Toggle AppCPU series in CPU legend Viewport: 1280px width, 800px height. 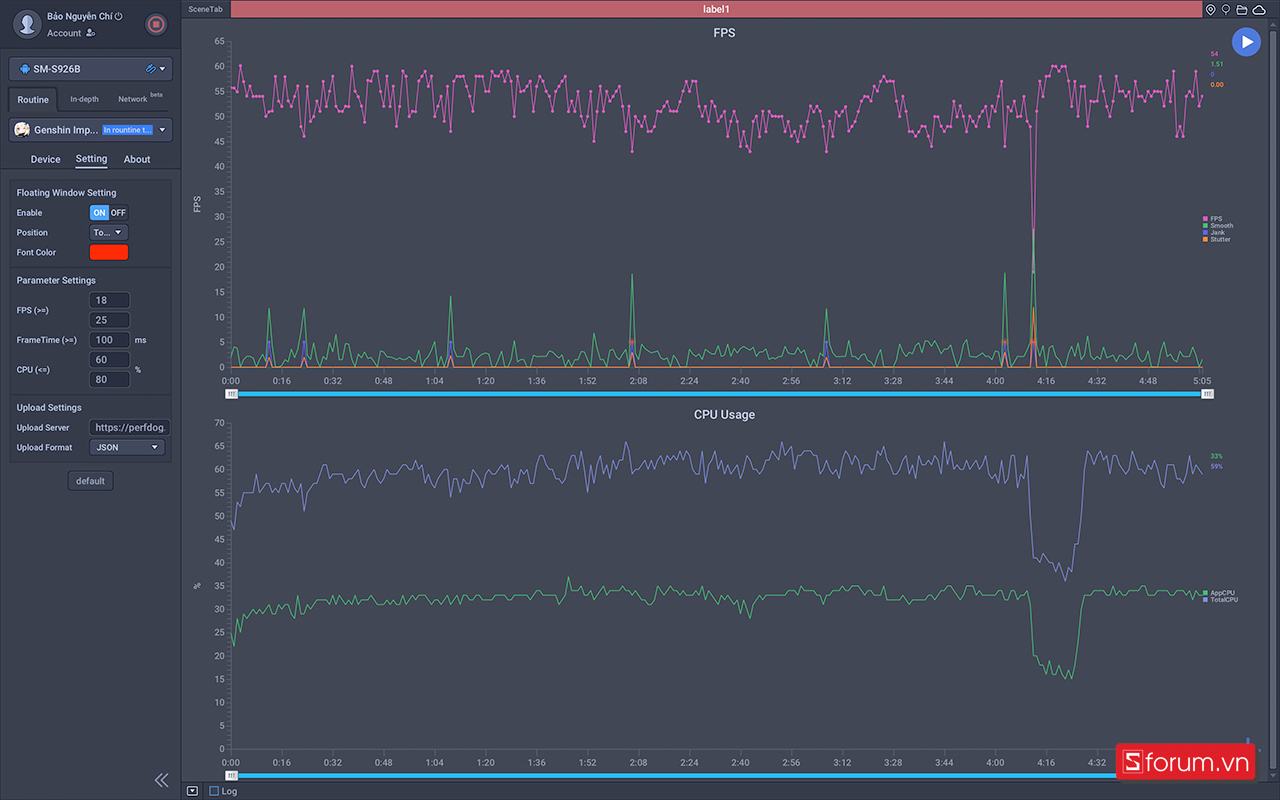[1207, 593]
